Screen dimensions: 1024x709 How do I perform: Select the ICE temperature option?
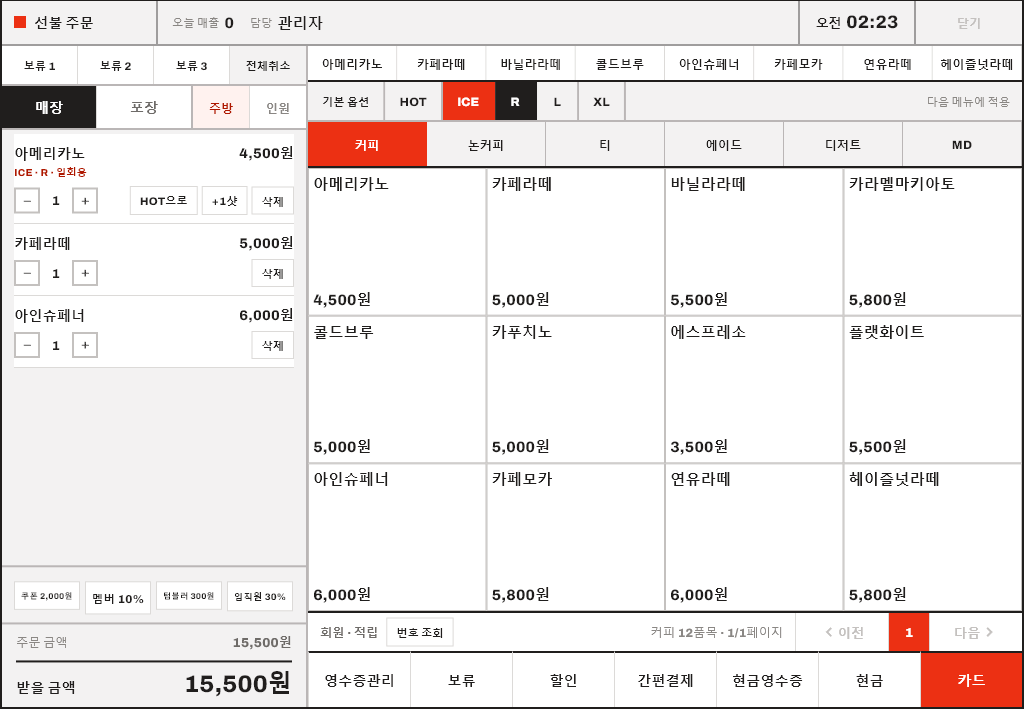[468, 101]
